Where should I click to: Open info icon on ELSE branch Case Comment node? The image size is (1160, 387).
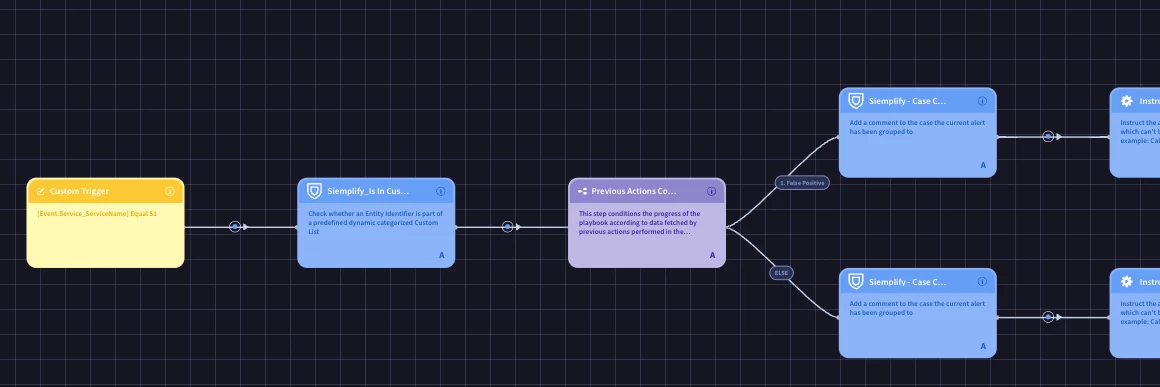(982, 281)
